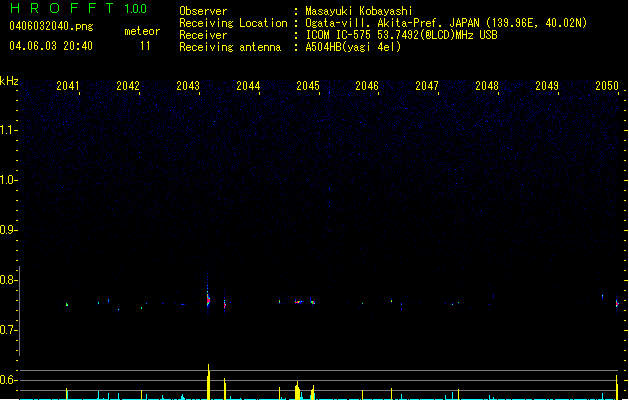Click time axis marker 2047
629x400 pixels.
pos(427,86)
